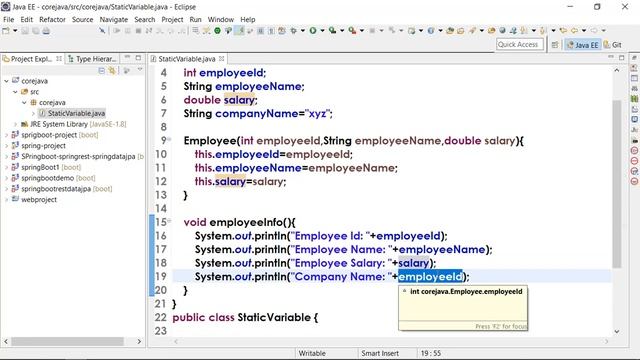Open the Window menu

(220, 19)
